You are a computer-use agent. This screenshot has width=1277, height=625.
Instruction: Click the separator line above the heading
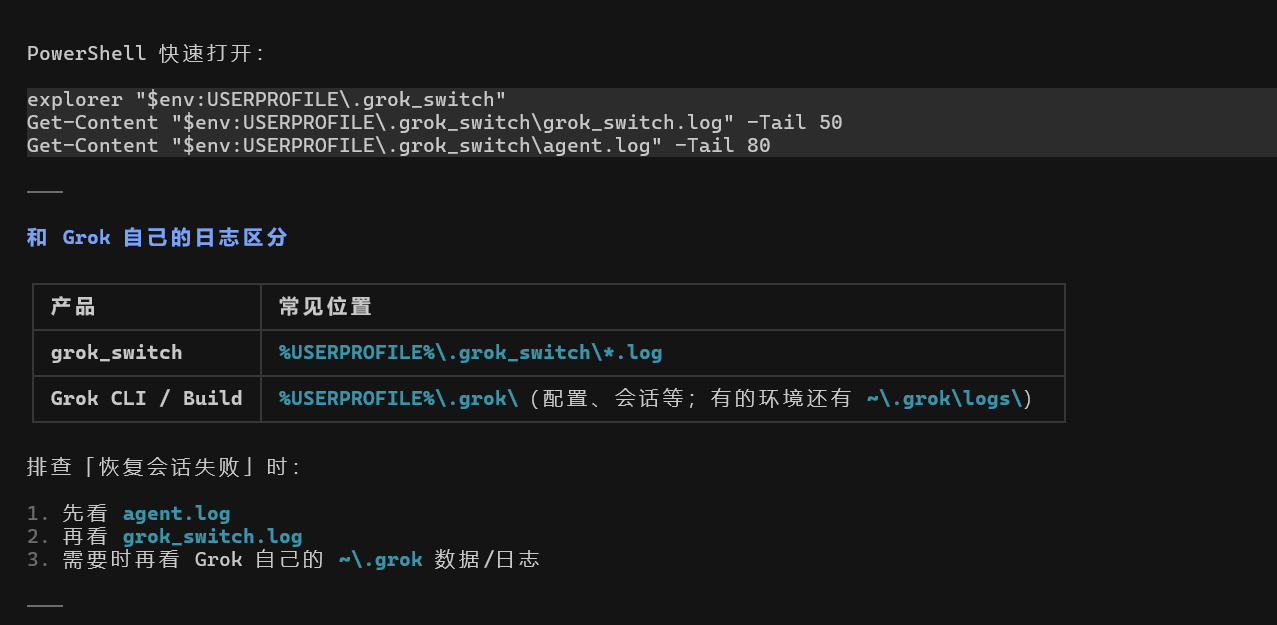(45, 191)
